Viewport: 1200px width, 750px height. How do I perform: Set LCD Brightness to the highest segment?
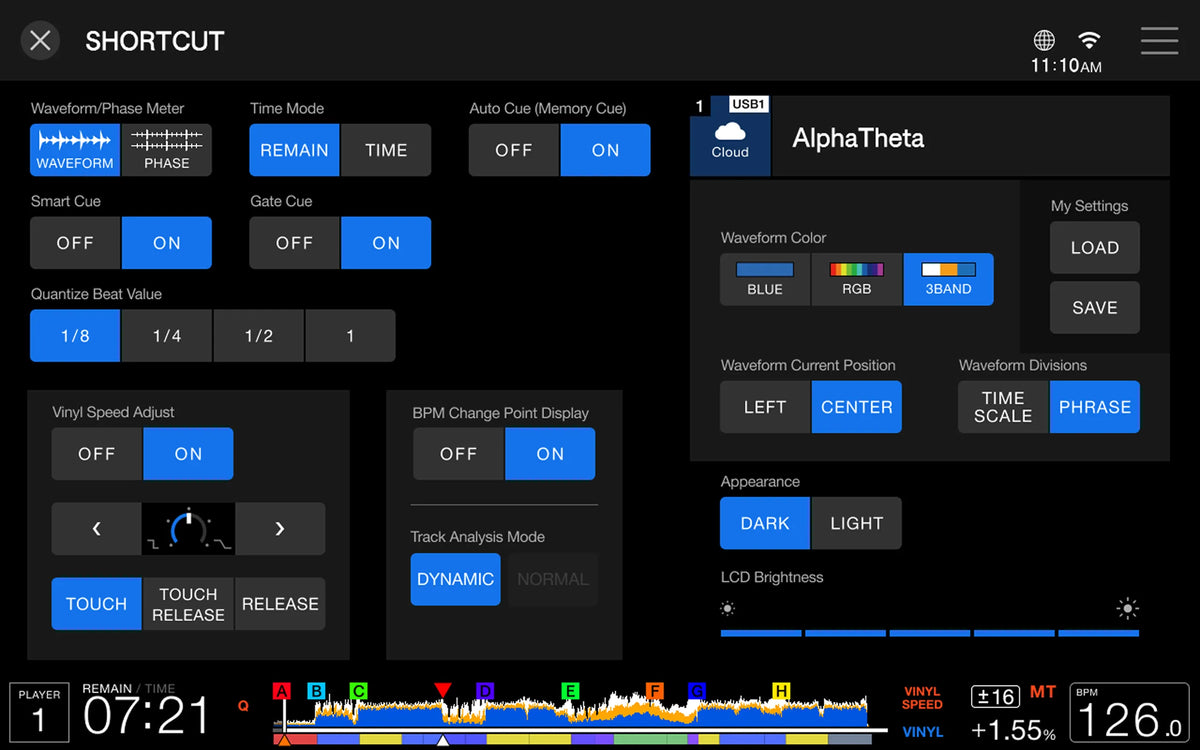[x=1099, y=633]
